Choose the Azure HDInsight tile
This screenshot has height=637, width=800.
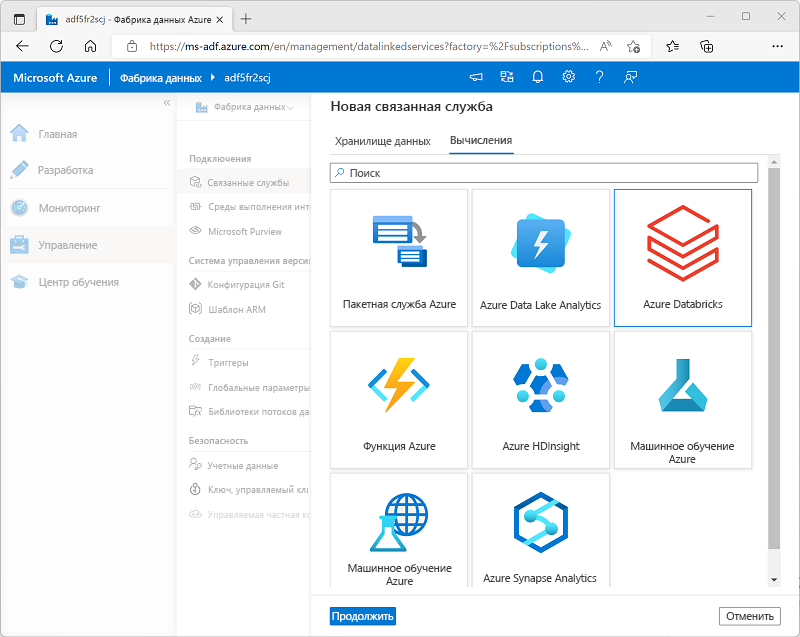click(541, 400)
